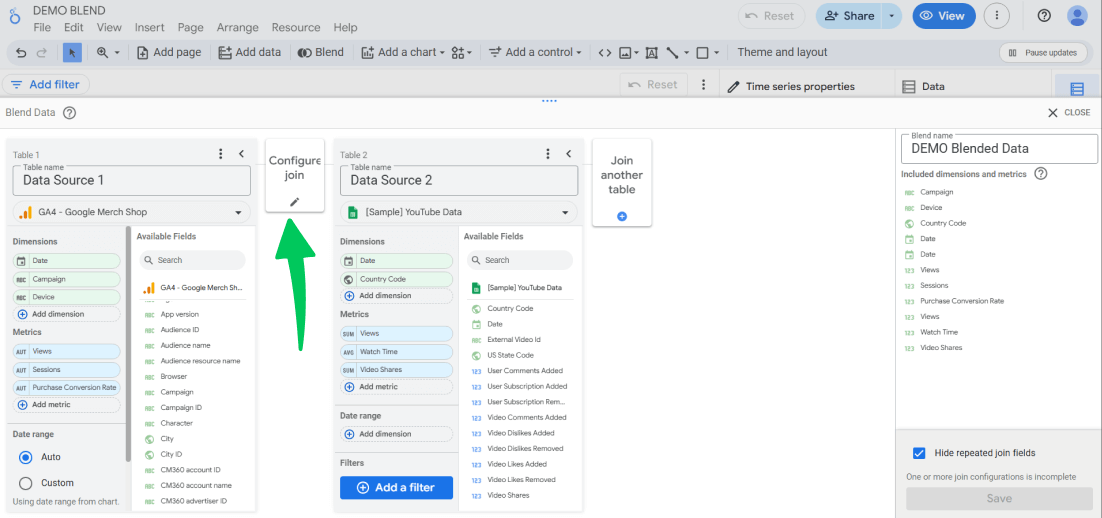Collapse Table 2 with the chevron arrow
The image size is (1102, 518).
tap(568, 154)
